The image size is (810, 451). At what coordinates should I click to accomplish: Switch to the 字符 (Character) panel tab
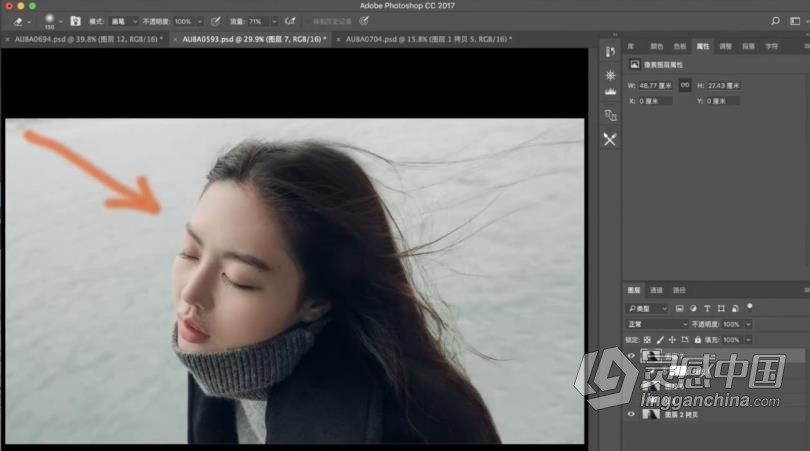click(x=771, y=46)
